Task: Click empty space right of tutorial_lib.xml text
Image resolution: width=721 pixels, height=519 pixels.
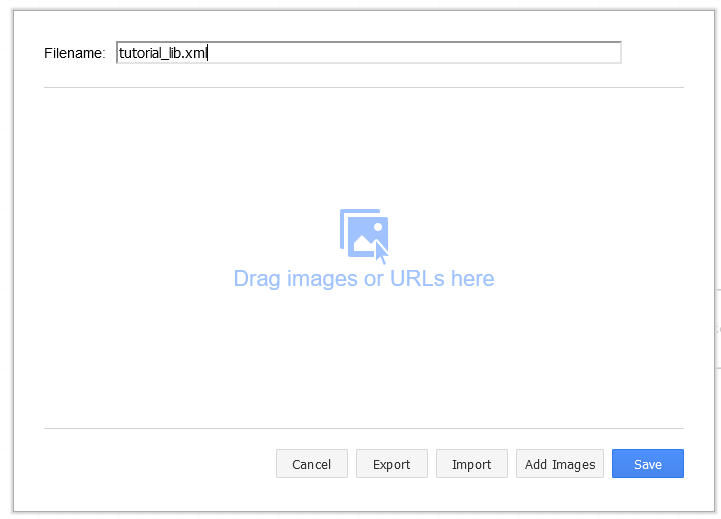Action: pyautogui.click(x=420, y=52)
